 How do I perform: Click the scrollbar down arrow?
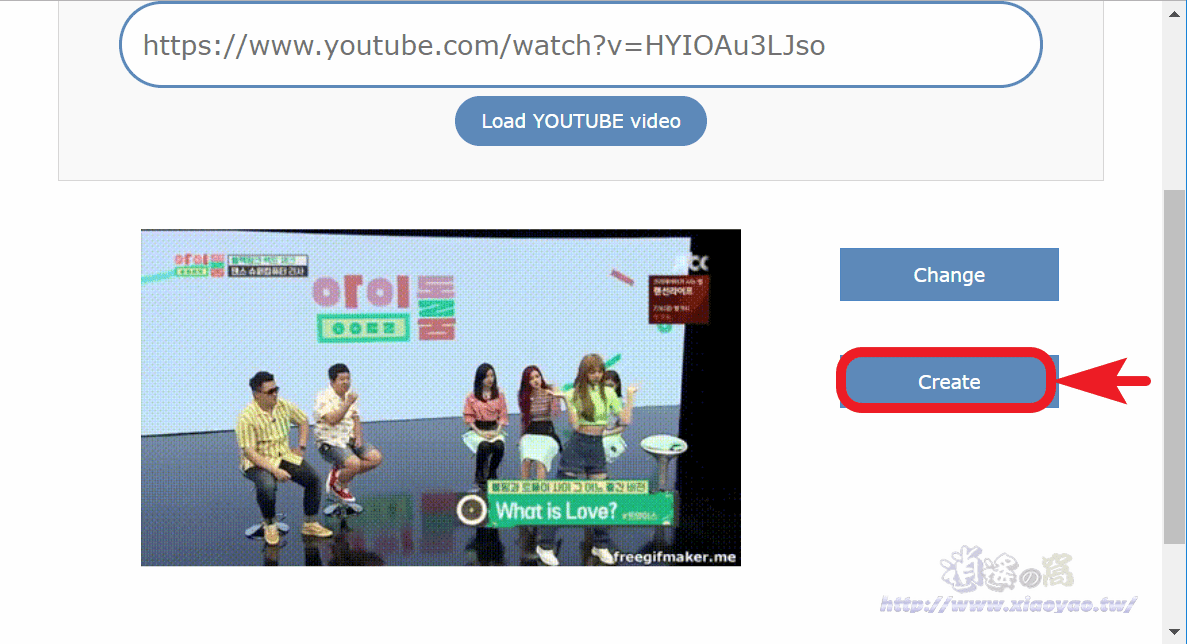(1174, 632)
